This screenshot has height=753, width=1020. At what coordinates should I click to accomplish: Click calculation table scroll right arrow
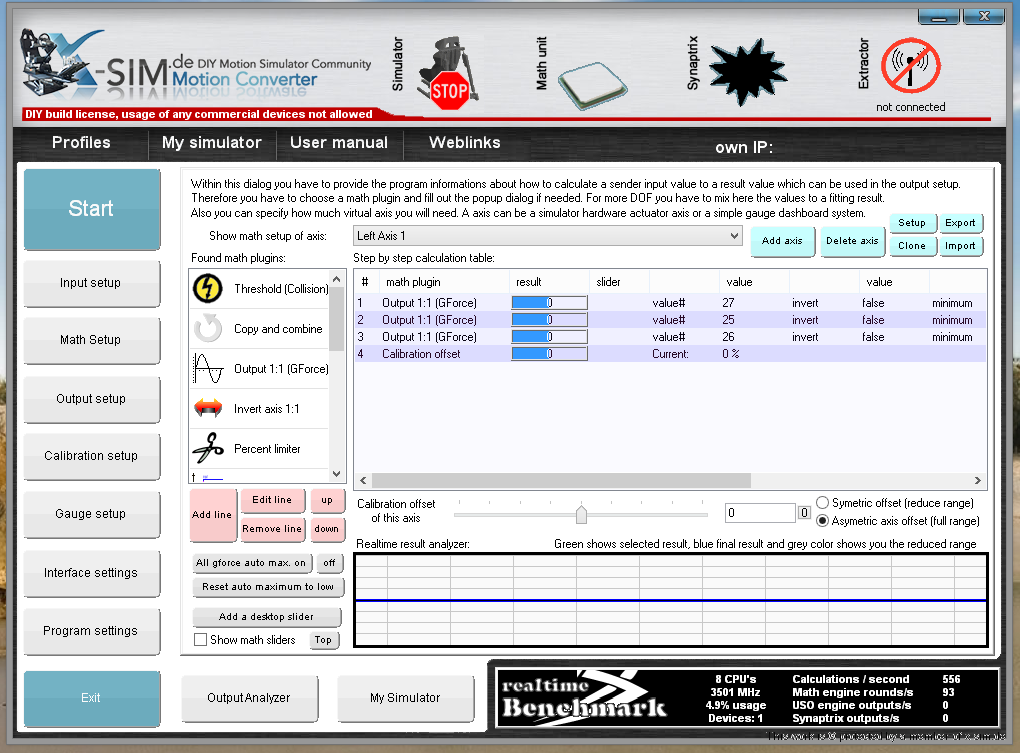pyautogui.click(x=978, y=481)
